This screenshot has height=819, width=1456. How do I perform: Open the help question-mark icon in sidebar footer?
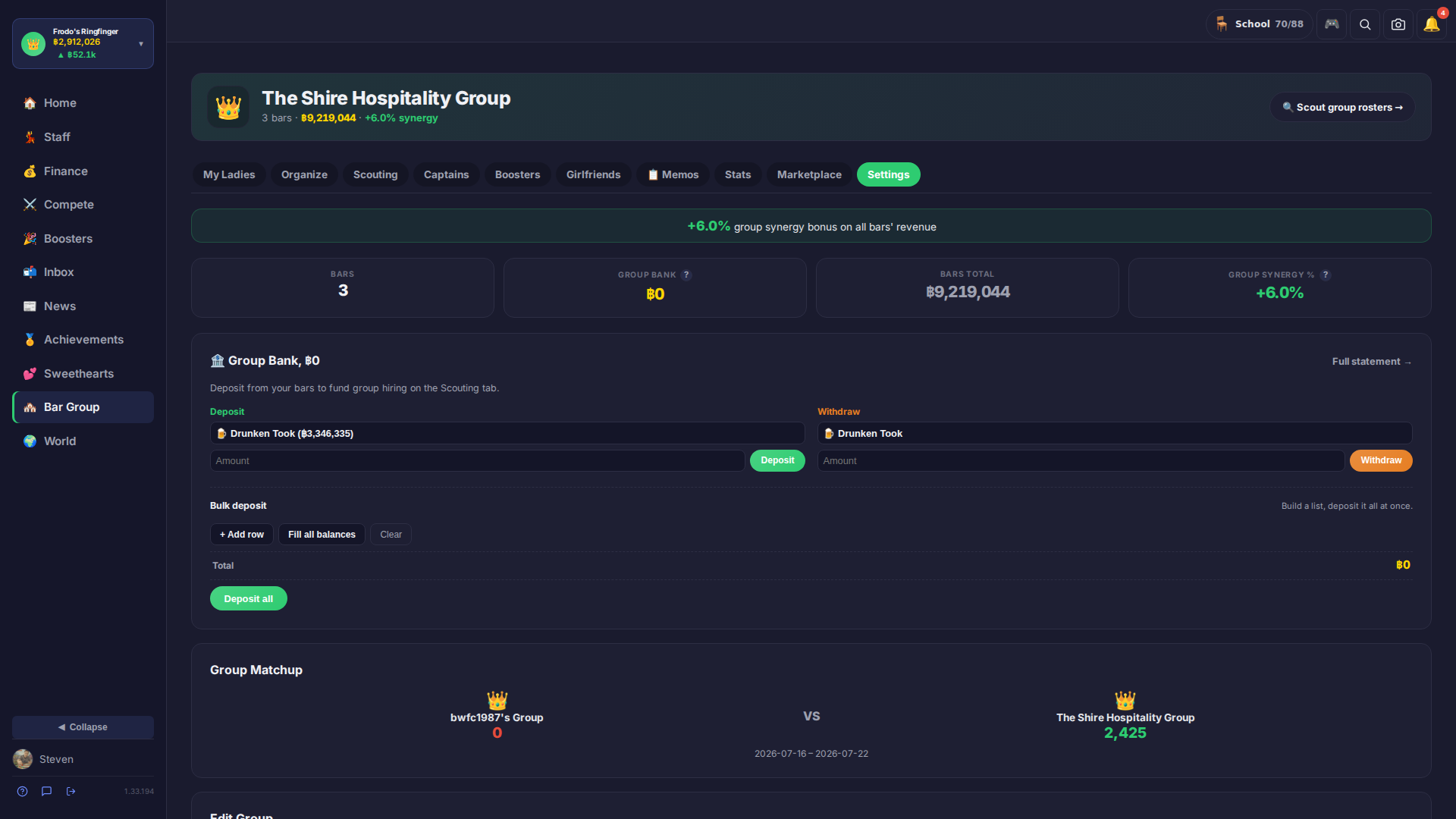click(x=23, y=791)
